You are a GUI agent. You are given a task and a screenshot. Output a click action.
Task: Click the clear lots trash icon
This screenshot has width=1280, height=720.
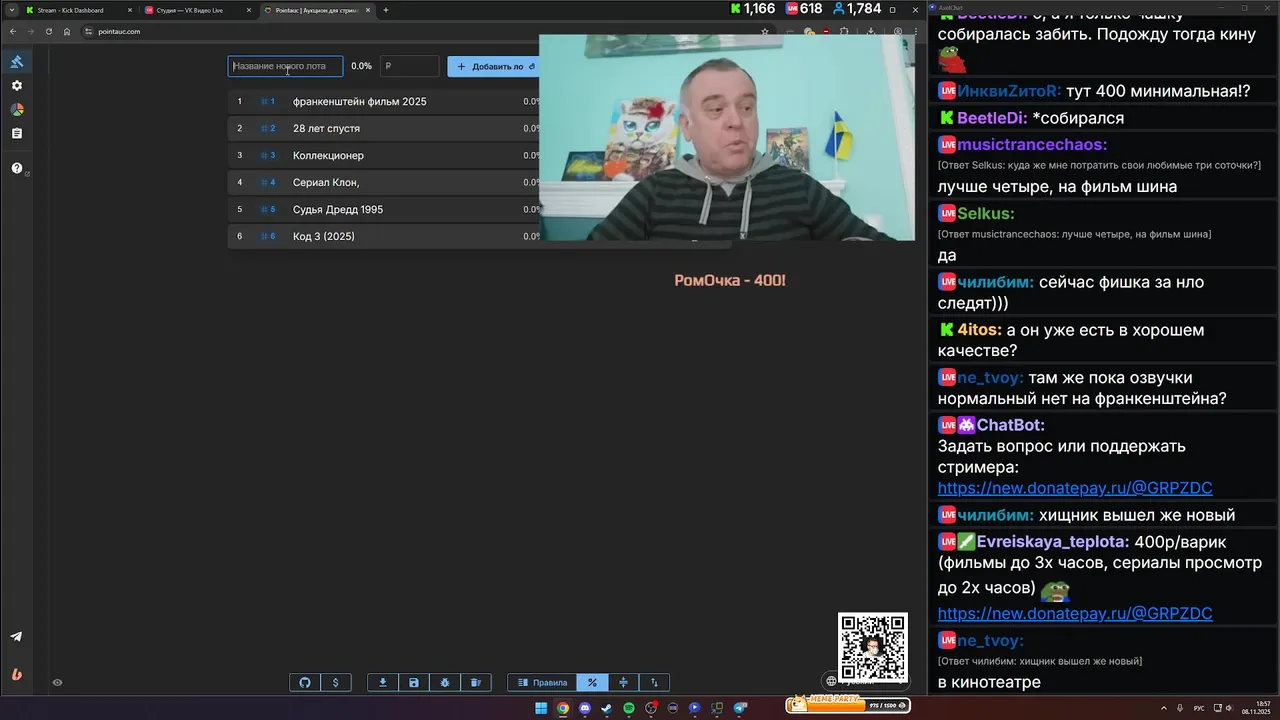[x=476, y=682]
